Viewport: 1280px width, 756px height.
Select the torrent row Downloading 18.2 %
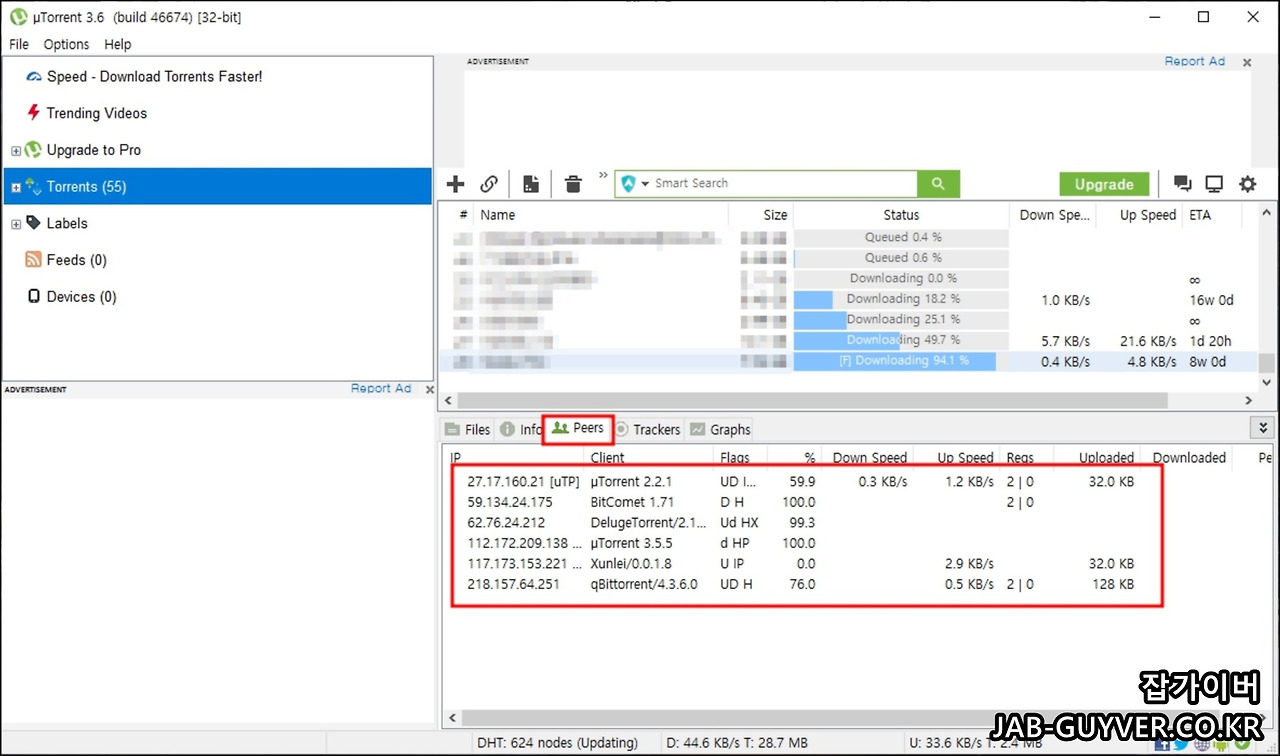tap(848, 299)
